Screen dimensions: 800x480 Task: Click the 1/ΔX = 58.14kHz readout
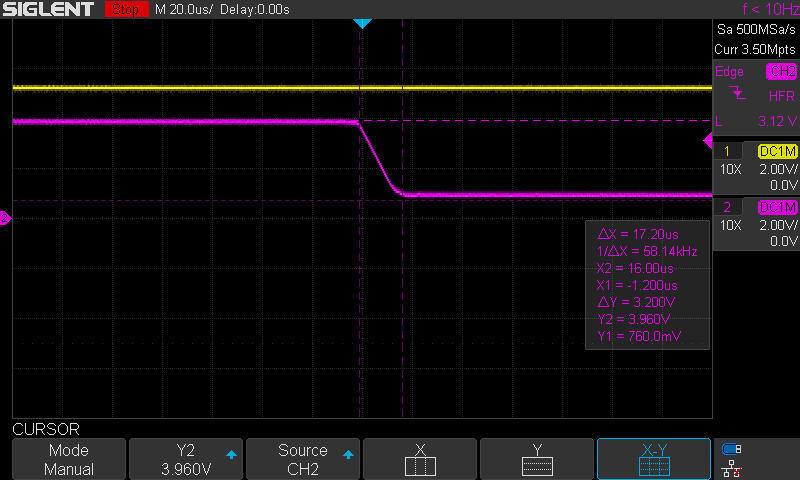click(x=647, y=251)
